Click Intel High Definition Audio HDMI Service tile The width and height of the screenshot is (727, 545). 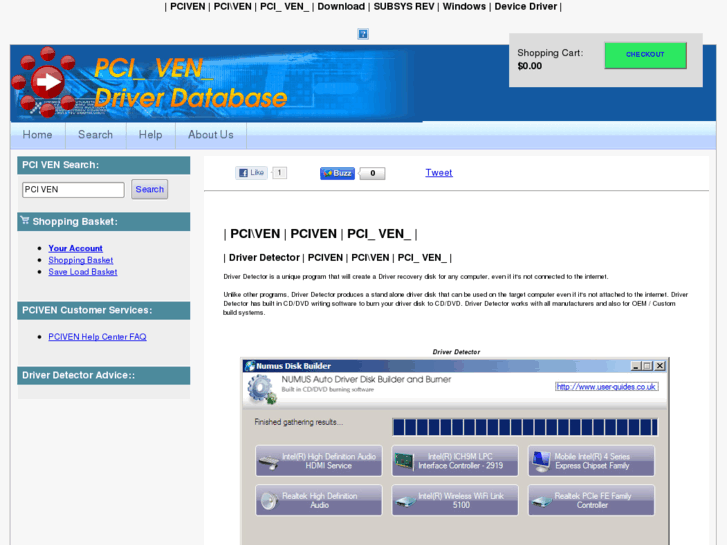(x=319, y=461)
